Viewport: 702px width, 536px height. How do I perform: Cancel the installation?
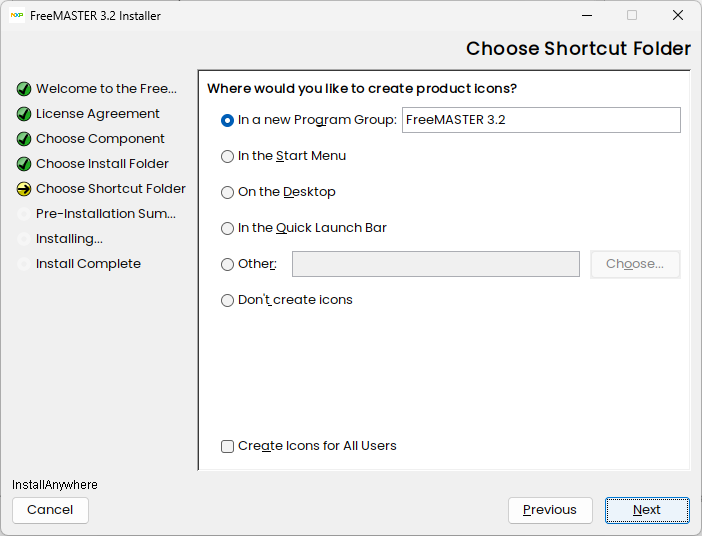[x=50, y=510]
